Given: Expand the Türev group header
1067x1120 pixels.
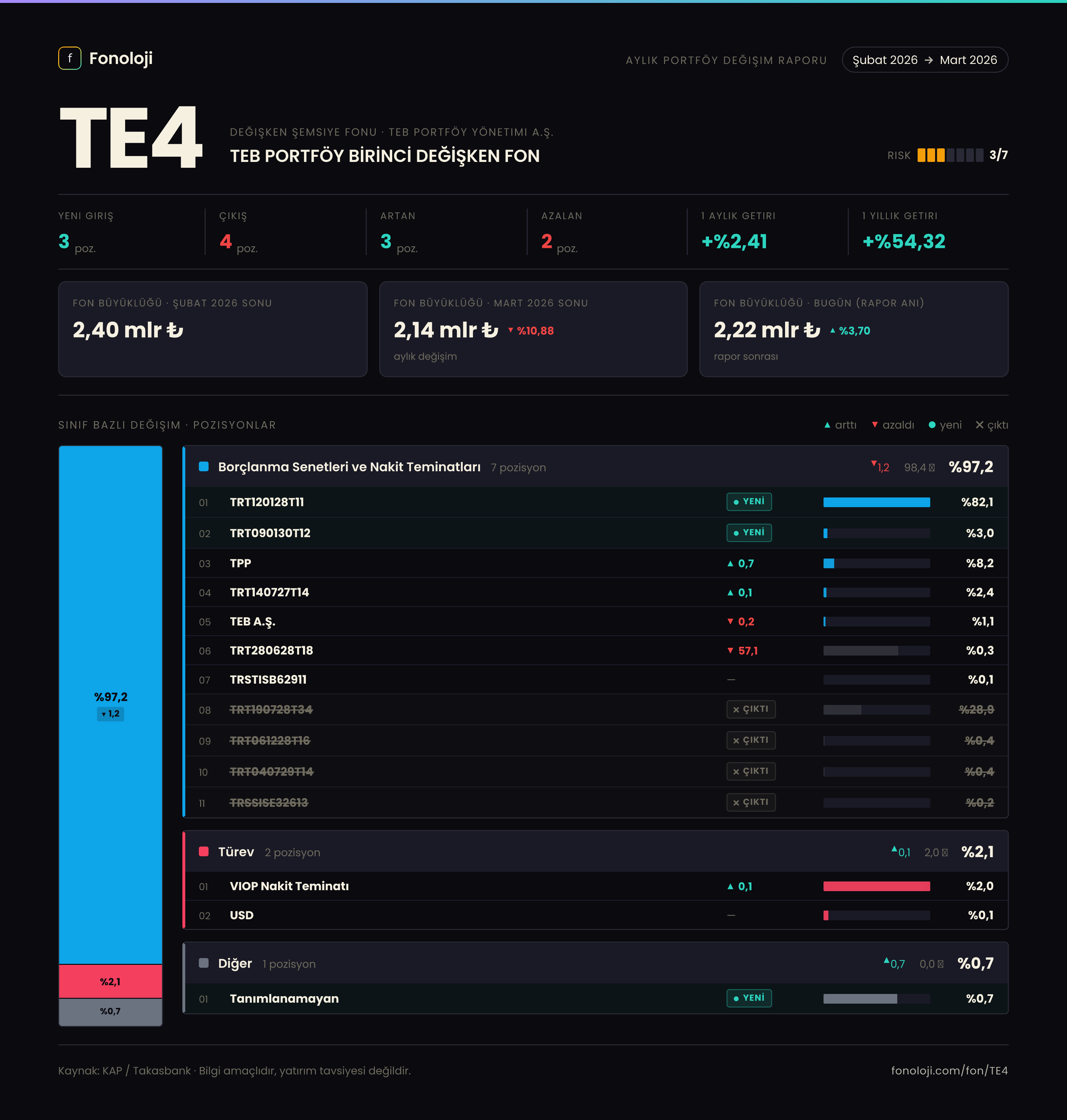Looking at the screenshot, I should (x=596, y=852).
